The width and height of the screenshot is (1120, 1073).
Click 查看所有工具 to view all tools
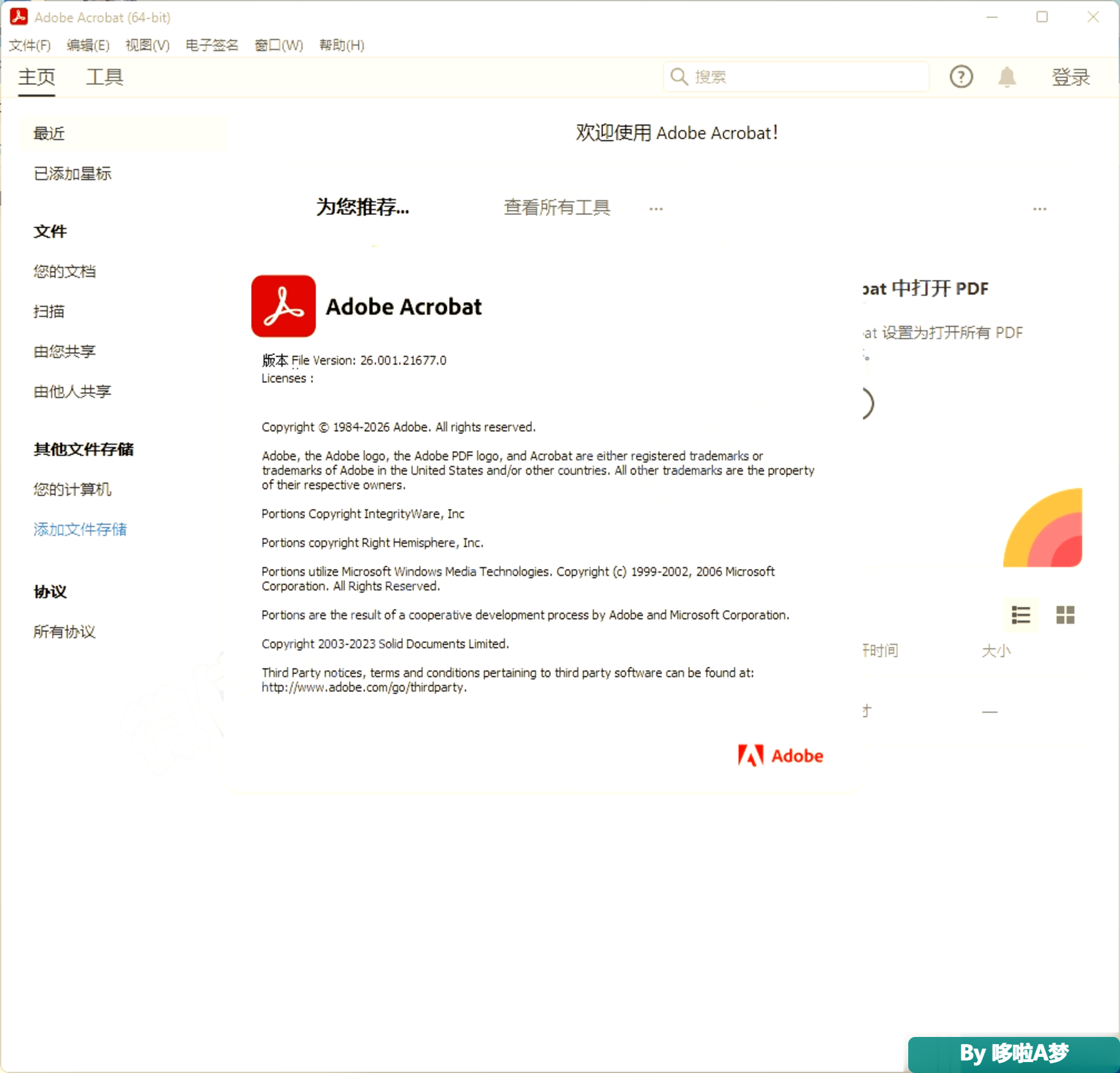[x=557, y=207]
